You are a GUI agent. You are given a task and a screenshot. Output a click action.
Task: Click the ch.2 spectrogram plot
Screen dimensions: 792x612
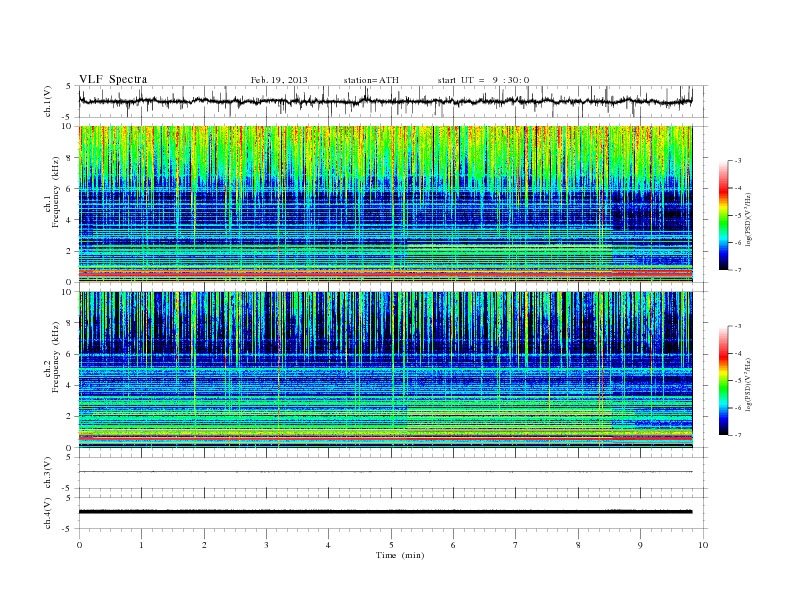pyautogui.click(x=385, y=370)
